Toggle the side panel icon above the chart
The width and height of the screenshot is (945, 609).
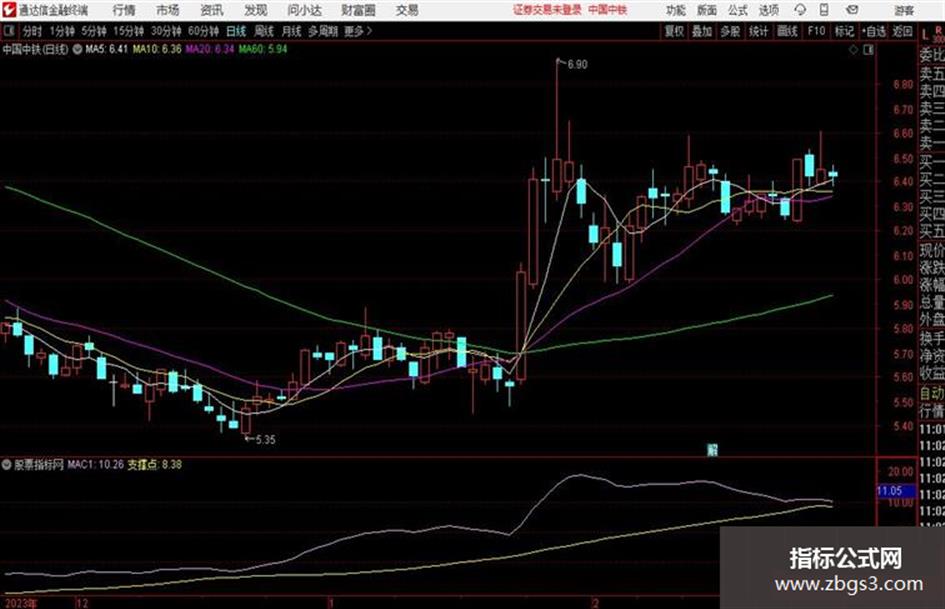[868, 50]
